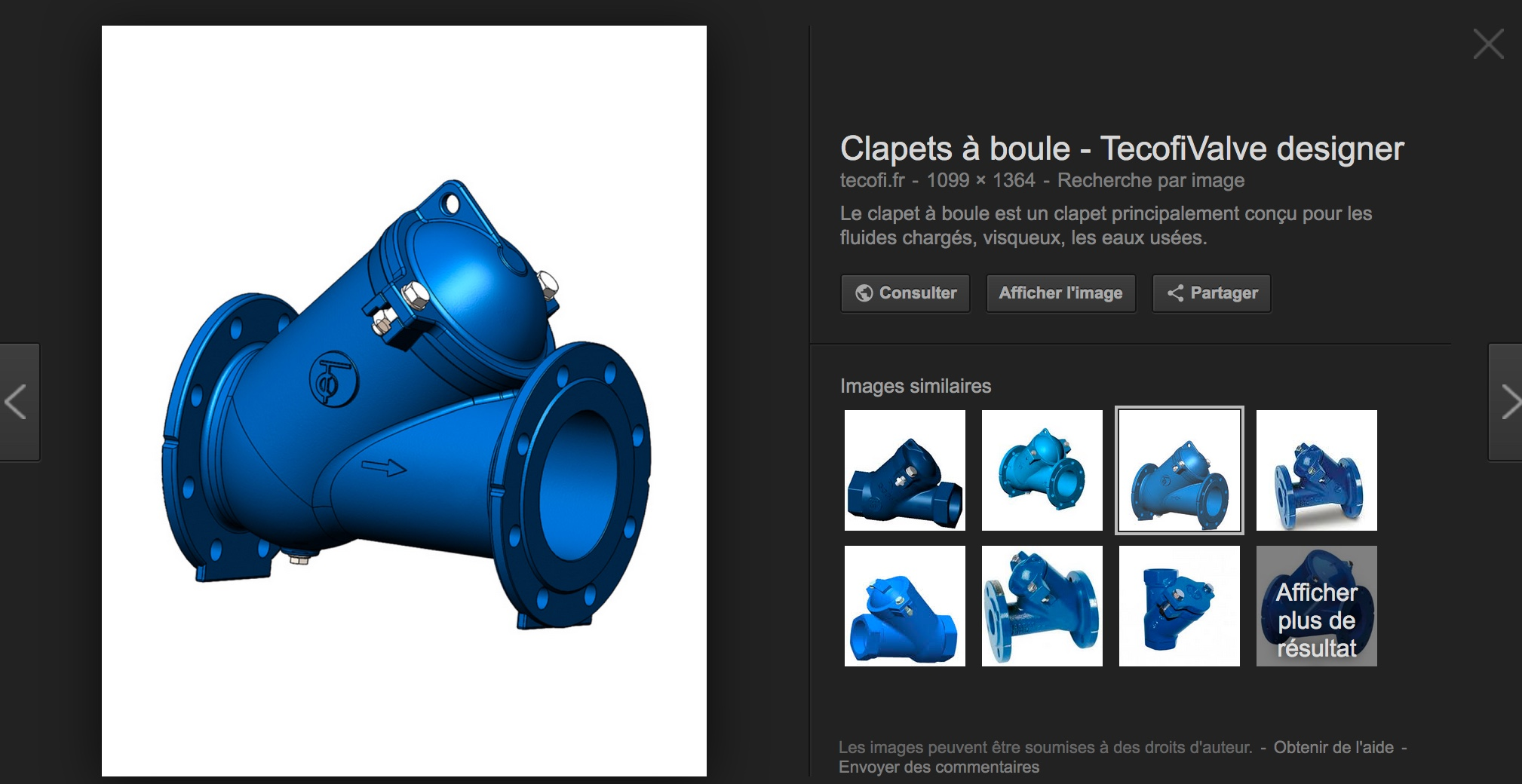Click Afficher plus de résultat tile
The width and height of the screenshot is (1522, 784).
(x=1317, y=606)
